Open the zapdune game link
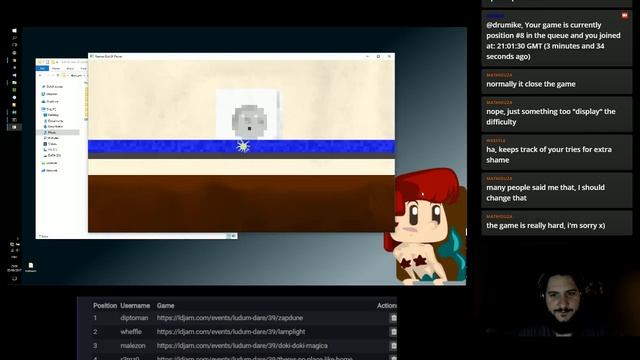Screen dimensions: 640x360 coord(230,318)
